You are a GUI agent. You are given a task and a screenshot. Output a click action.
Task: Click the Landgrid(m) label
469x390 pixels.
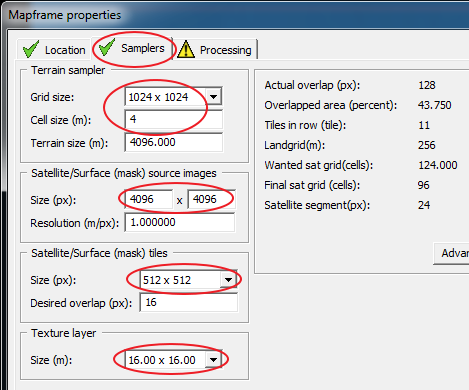coord(295,145)
